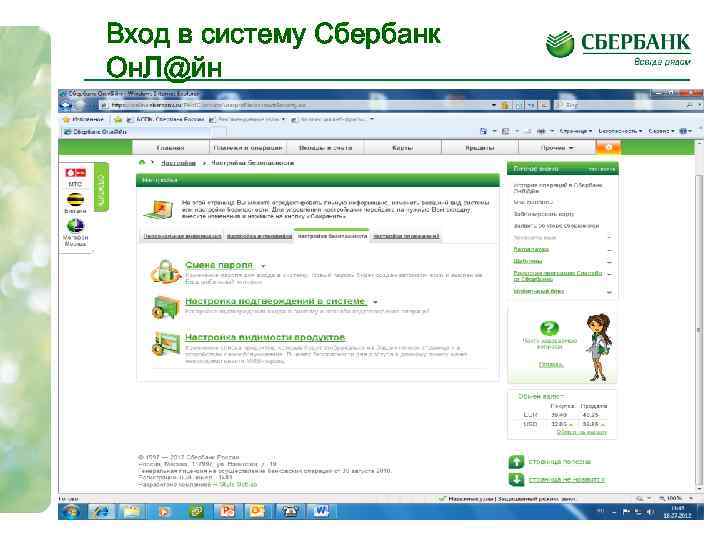The image size is (720, 540).
Task: Click the green down-arrow page-disliked icon
Action: (517, 479)
